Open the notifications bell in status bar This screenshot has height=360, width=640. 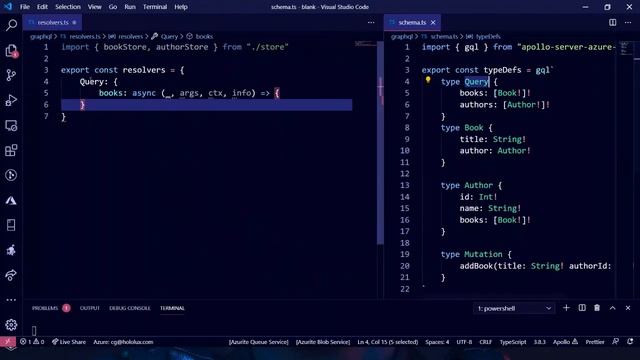click(x=630, y=342)
